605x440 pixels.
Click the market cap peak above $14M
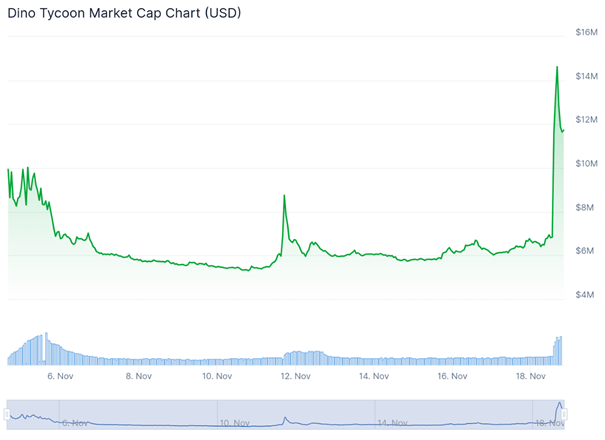click(557, 67)
